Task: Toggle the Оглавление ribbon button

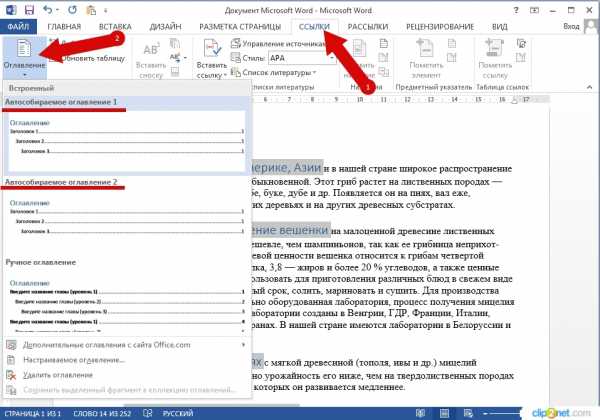Action: click(24, 57)
